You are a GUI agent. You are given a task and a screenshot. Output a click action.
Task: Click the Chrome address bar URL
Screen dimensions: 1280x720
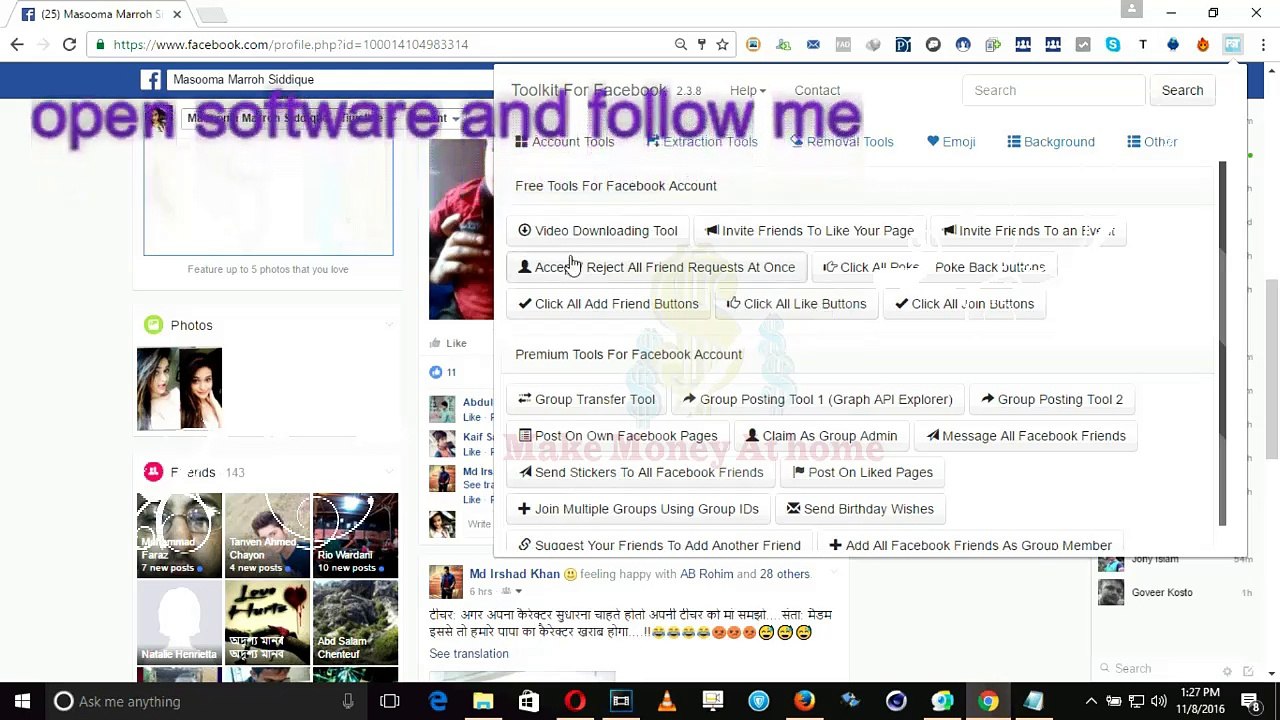click(291, 44)
